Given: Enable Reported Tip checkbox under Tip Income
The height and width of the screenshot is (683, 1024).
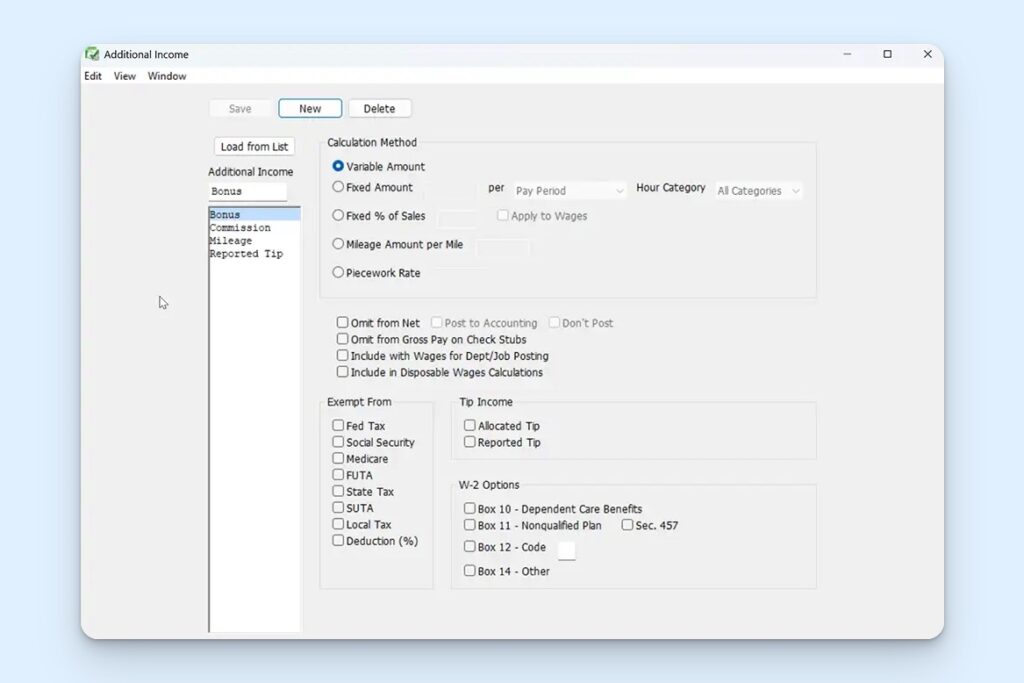Looking at the screenshot, I should point(470,441).
